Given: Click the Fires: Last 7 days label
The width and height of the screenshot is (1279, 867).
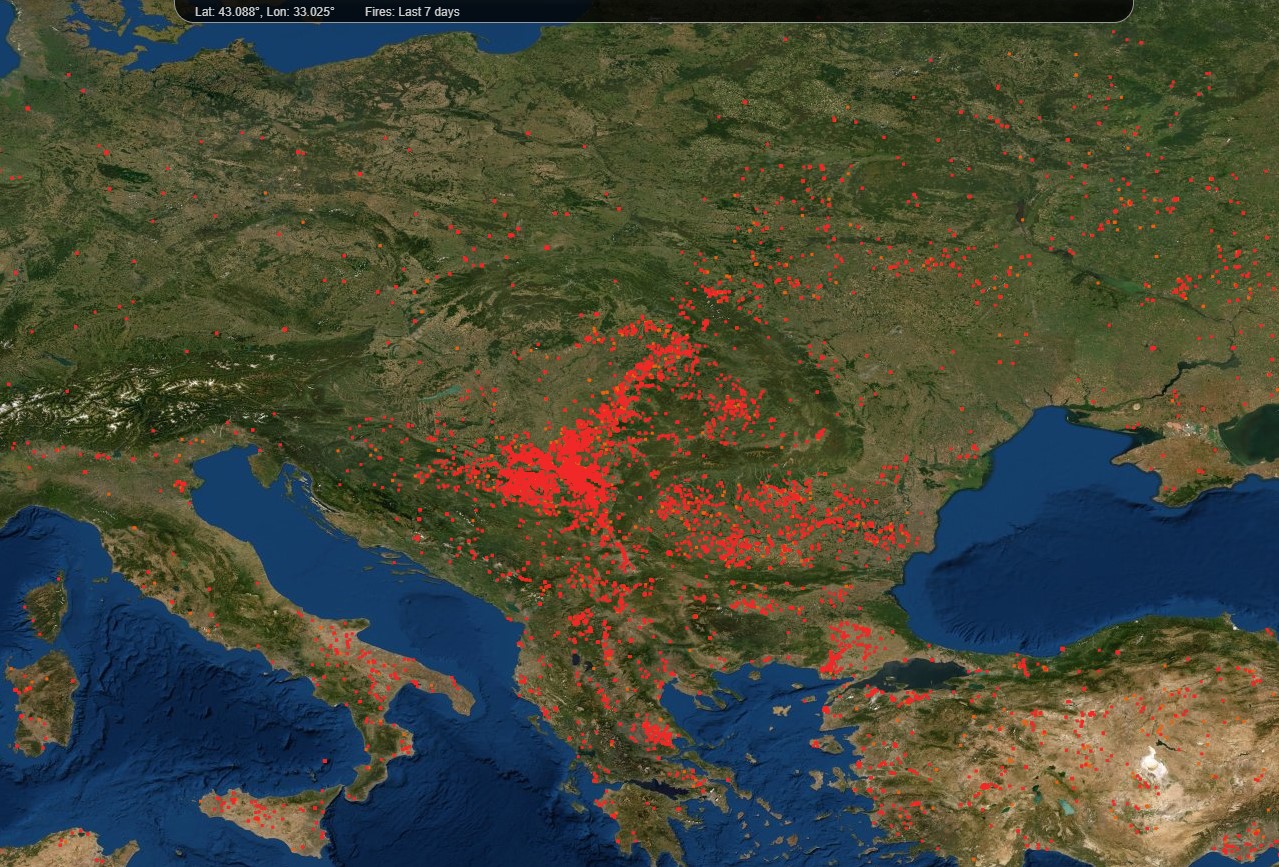Looking at the screenshot, I should point(412,12).
